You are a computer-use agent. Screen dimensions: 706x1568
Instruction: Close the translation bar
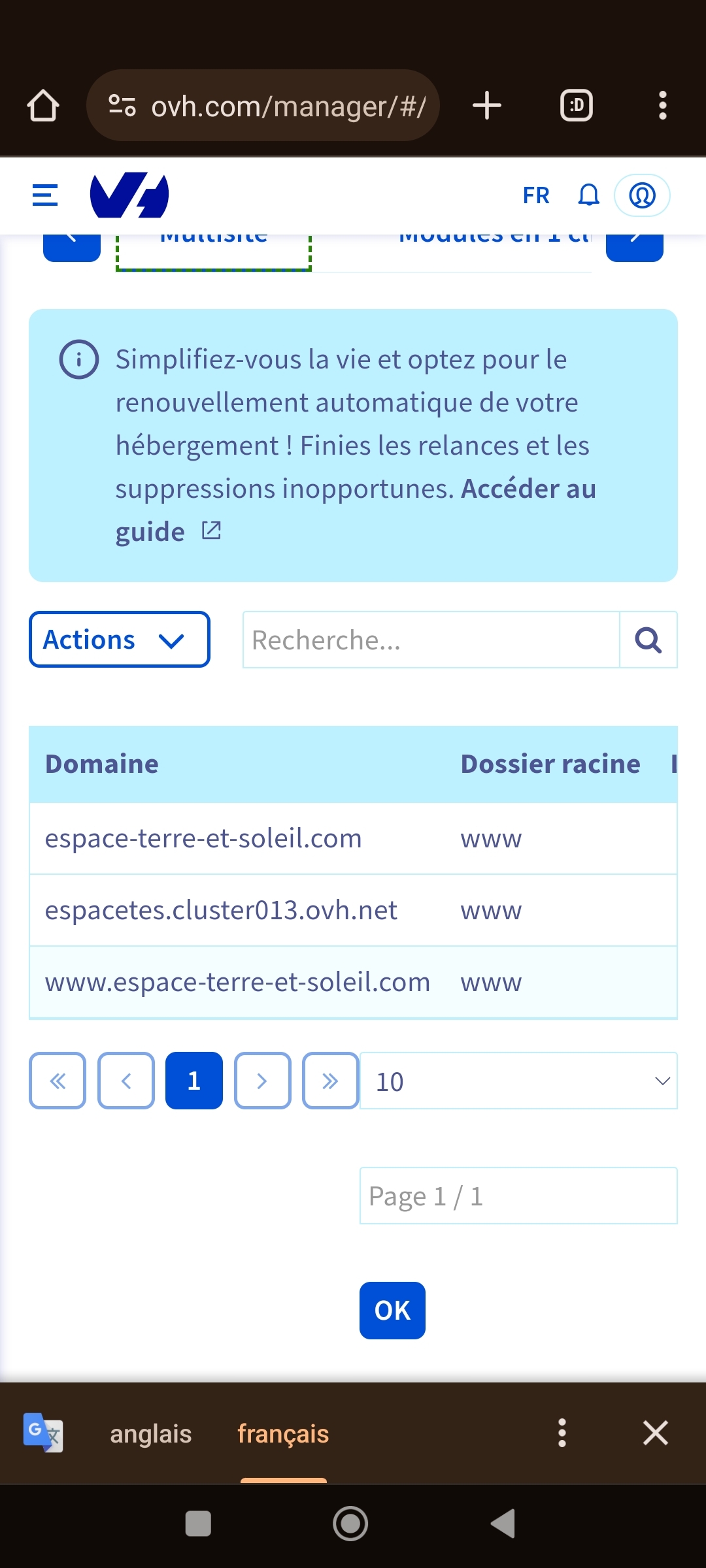pos(655,1433)
